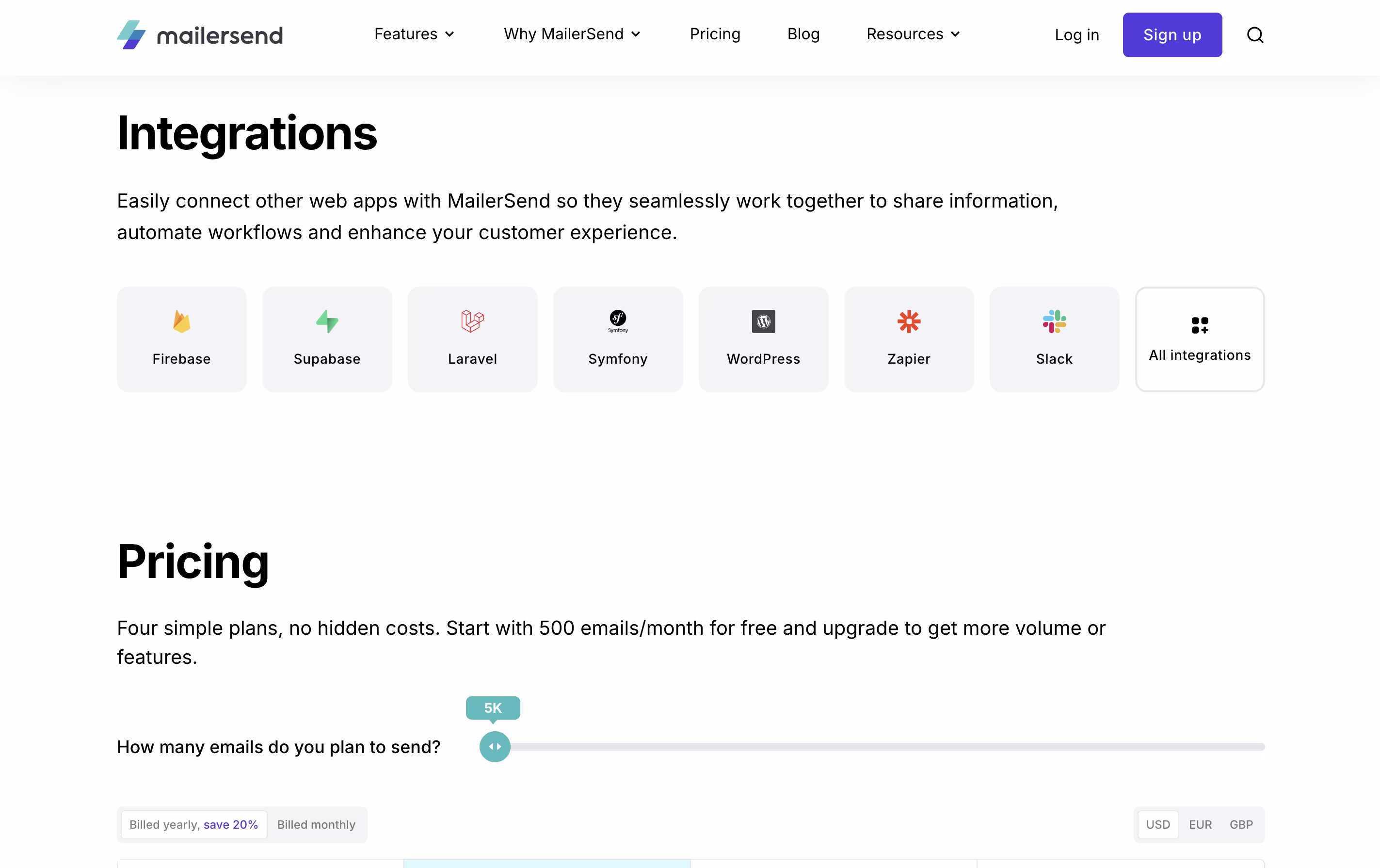
Task: Select the Firebase integration icon
Action: point(182,321)
